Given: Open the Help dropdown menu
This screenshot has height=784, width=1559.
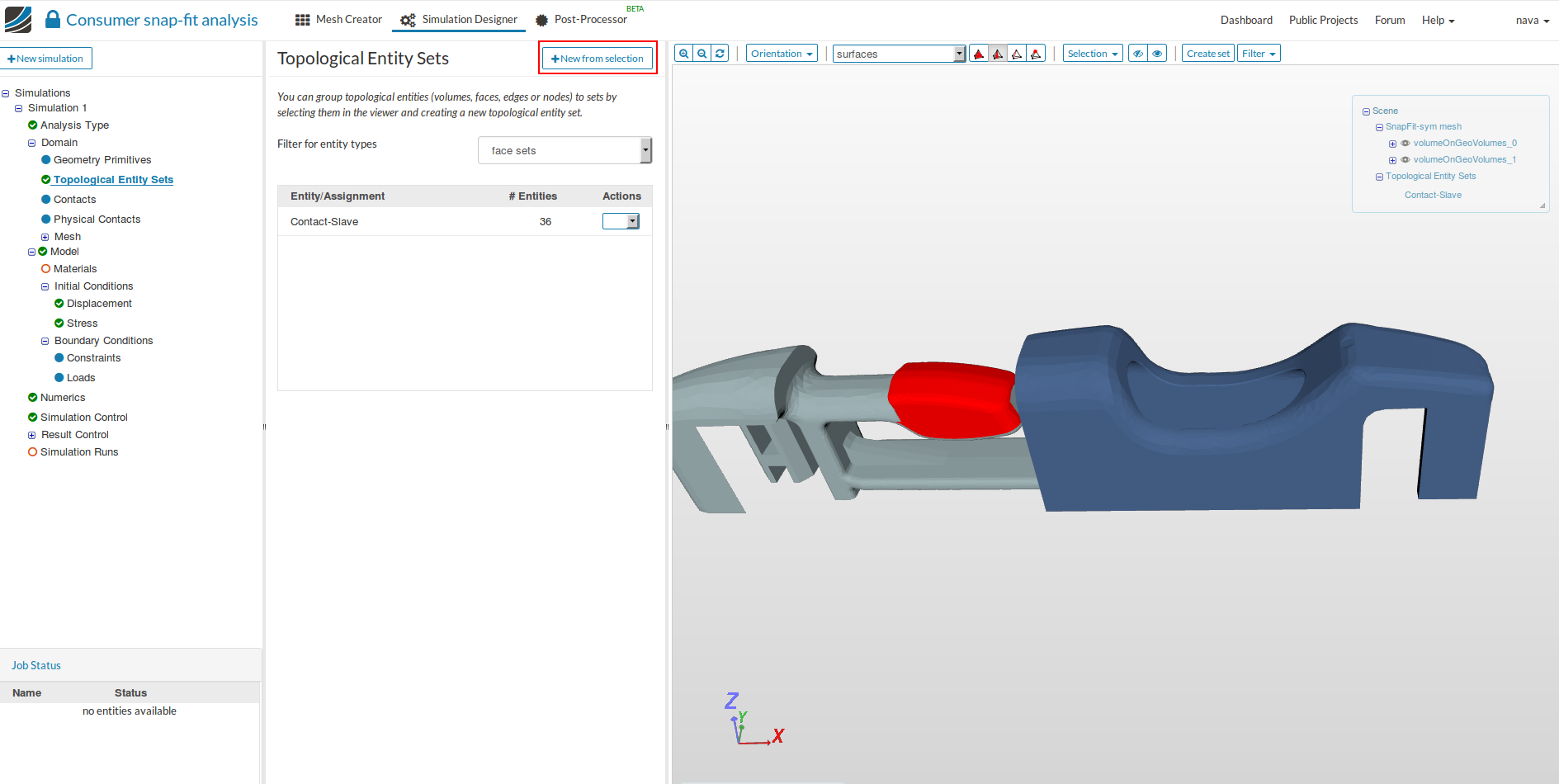Looking at the screenshot, I should (1438, 20).
